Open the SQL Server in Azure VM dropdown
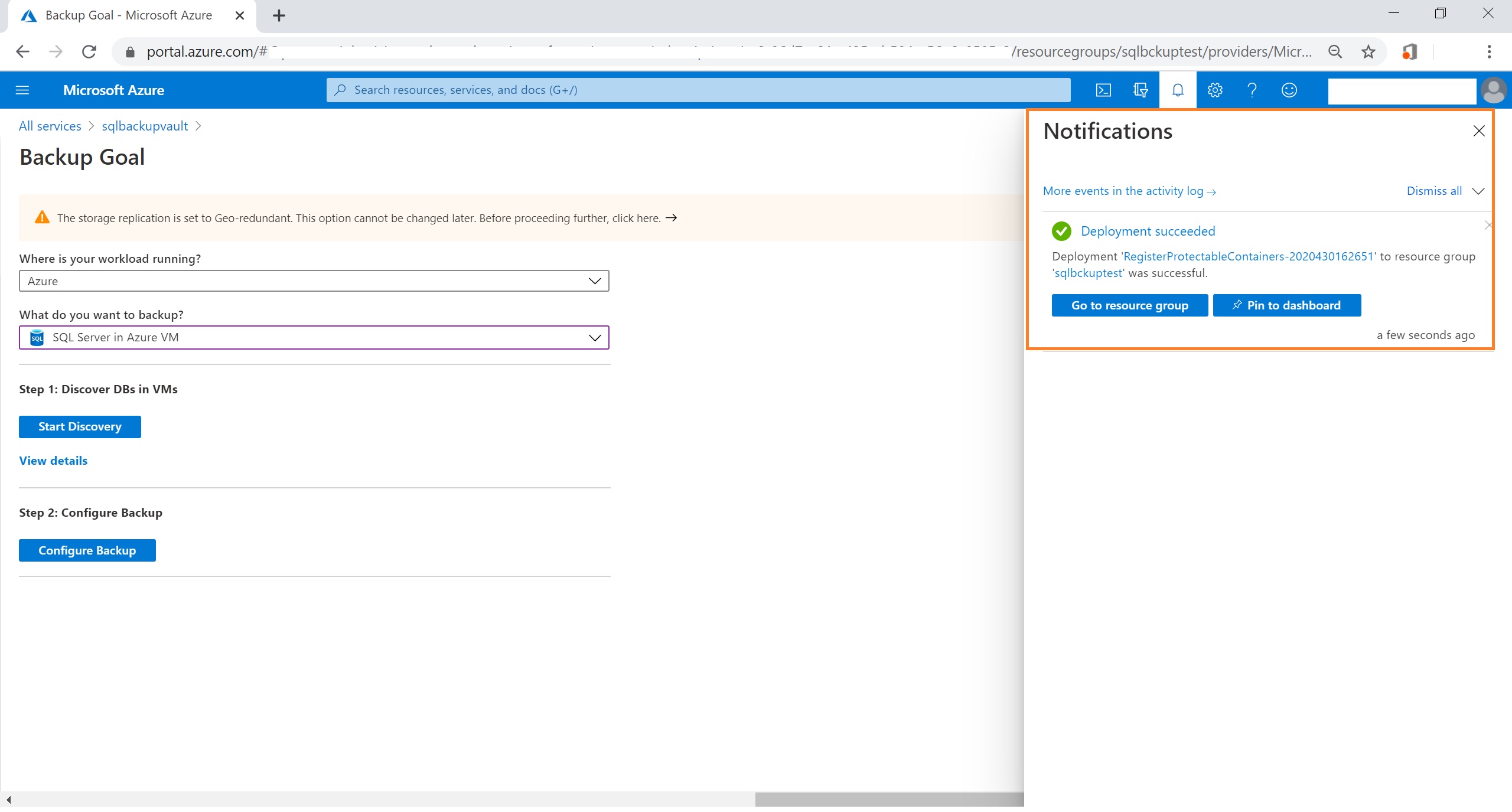The height and width of the screenshot is (812, 1512). point(314,338)
